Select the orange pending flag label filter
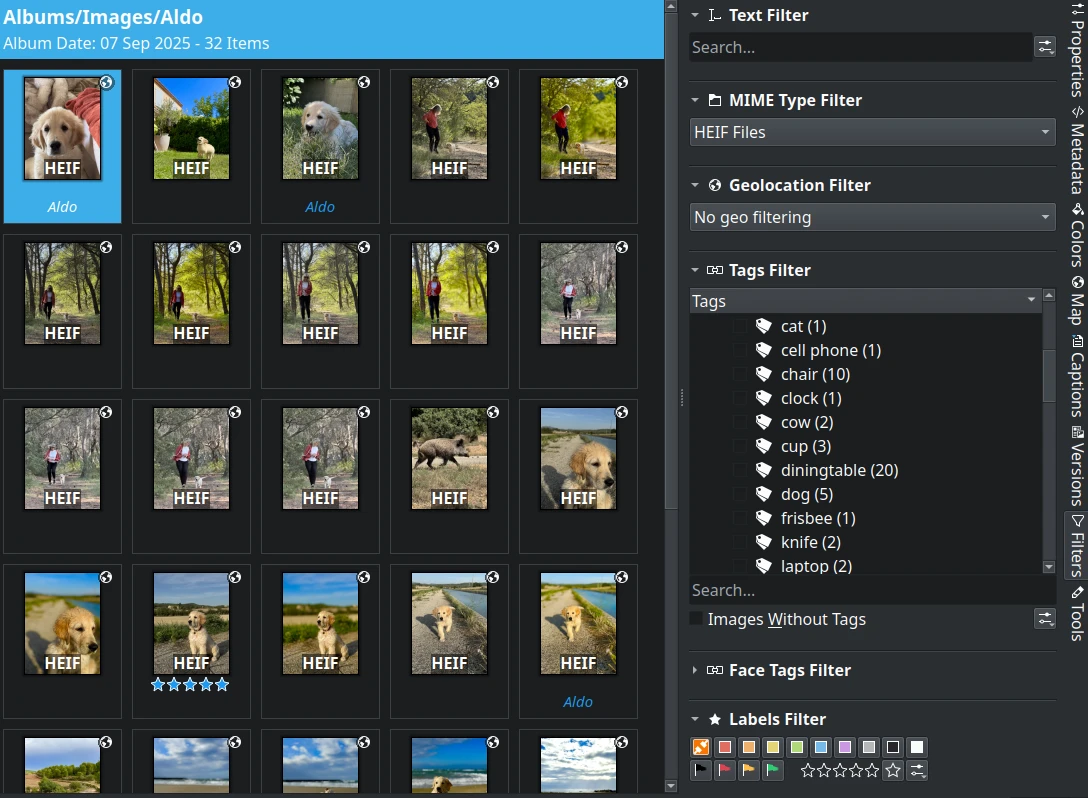Viewport: 1088px width, 798px height. [x=748, y=770]
